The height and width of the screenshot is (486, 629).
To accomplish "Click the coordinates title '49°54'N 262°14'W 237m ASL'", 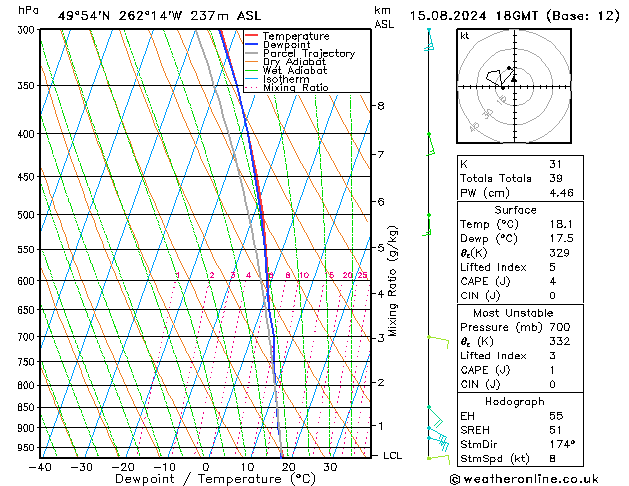I will (x=159, y=16).
